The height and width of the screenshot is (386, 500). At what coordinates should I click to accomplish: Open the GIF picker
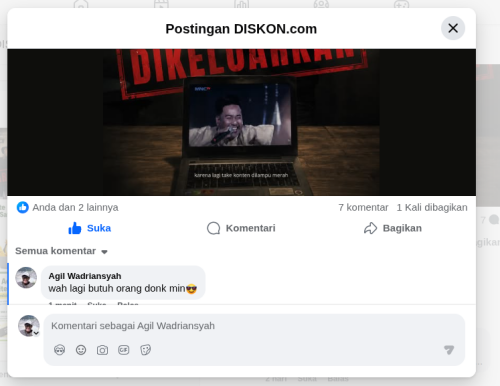[x=124, y=350]
